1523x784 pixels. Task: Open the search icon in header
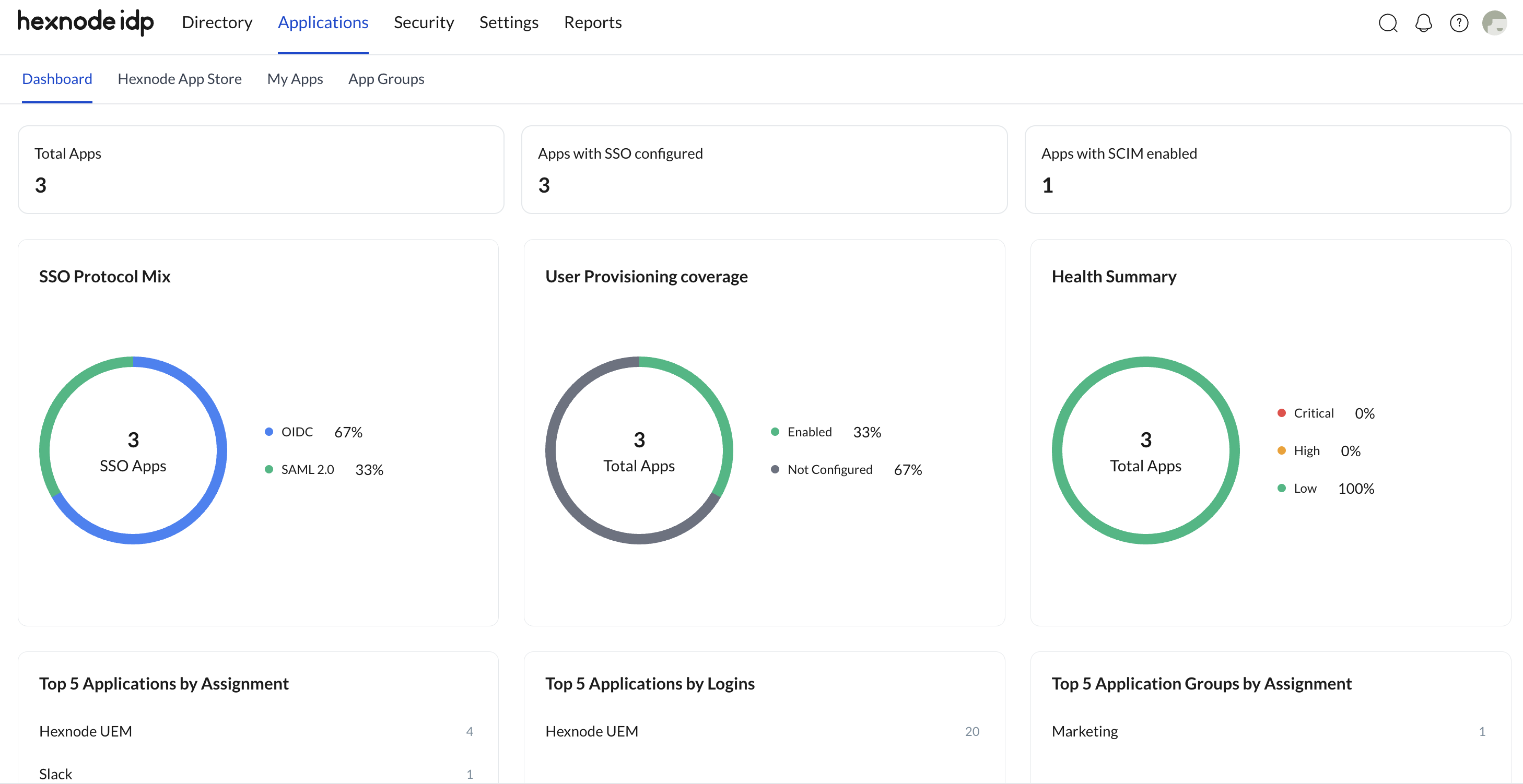click(x=1388, y=23)
